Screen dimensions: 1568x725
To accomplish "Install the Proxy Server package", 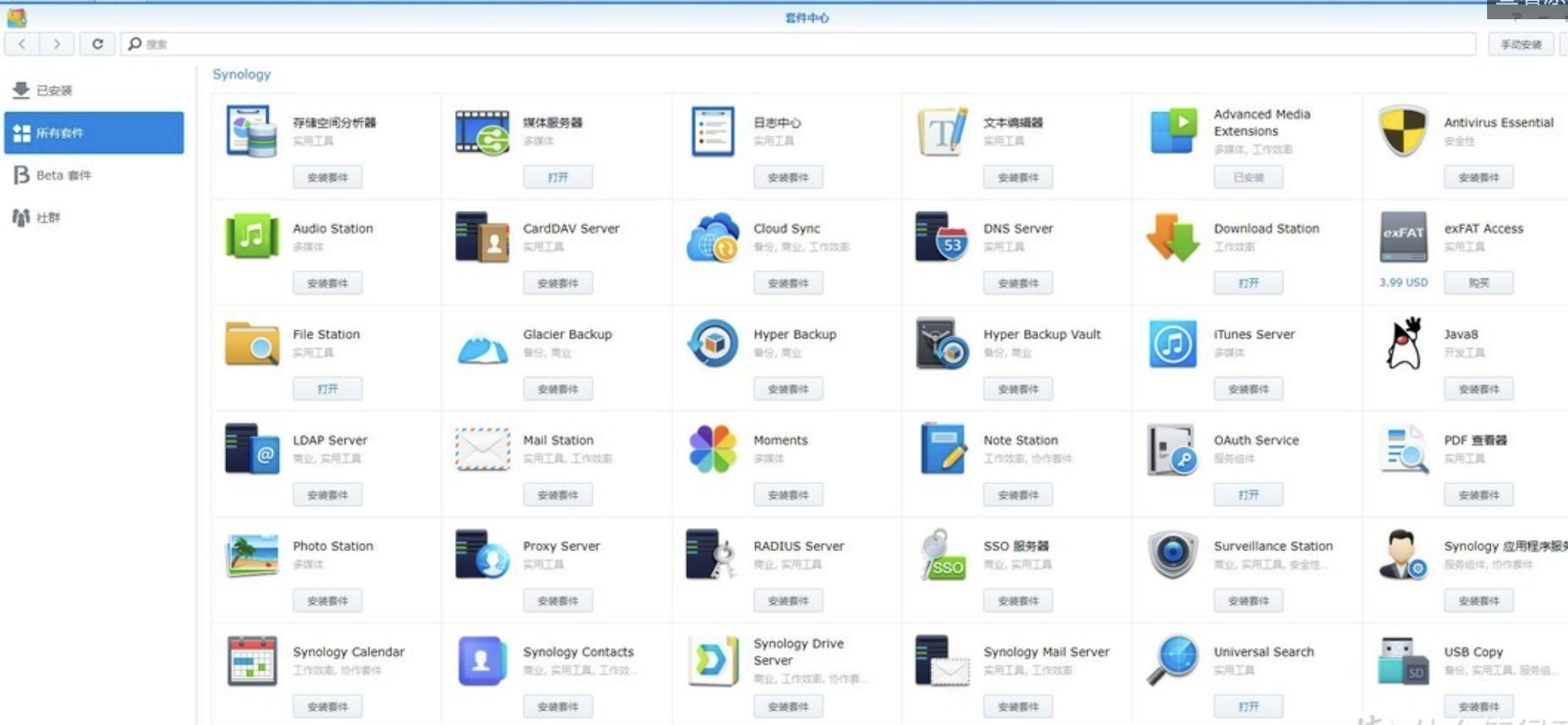I will (558, 601).
